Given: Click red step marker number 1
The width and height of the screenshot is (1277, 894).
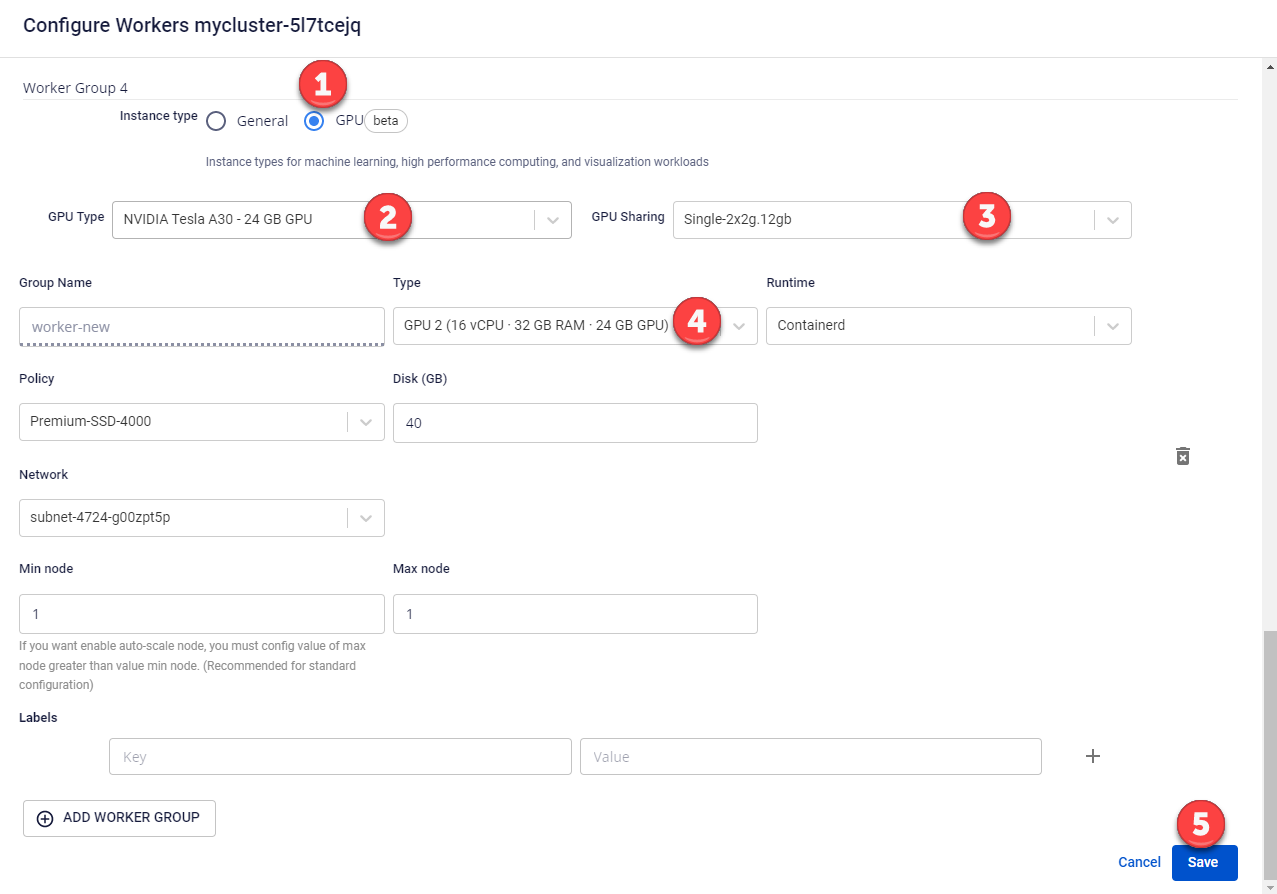Looking at the screenshot, I should point(322,86).
